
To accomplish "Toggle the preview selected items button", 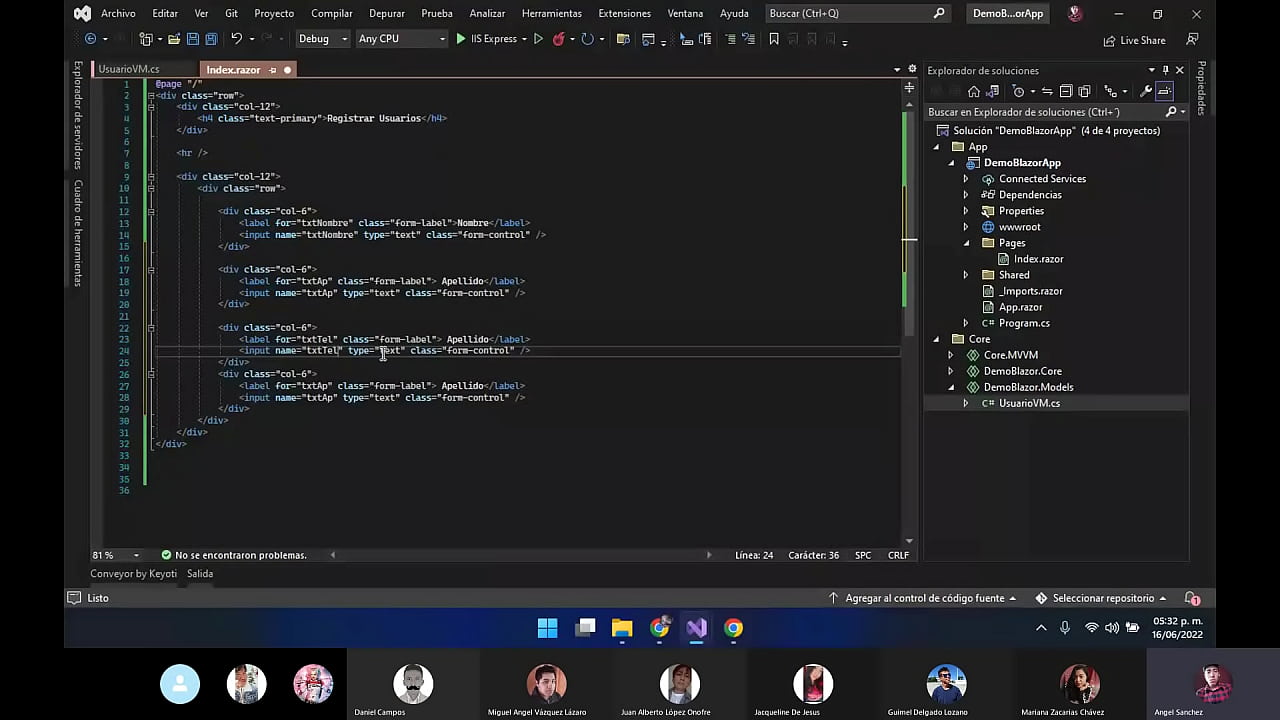I will [1165, 91].
